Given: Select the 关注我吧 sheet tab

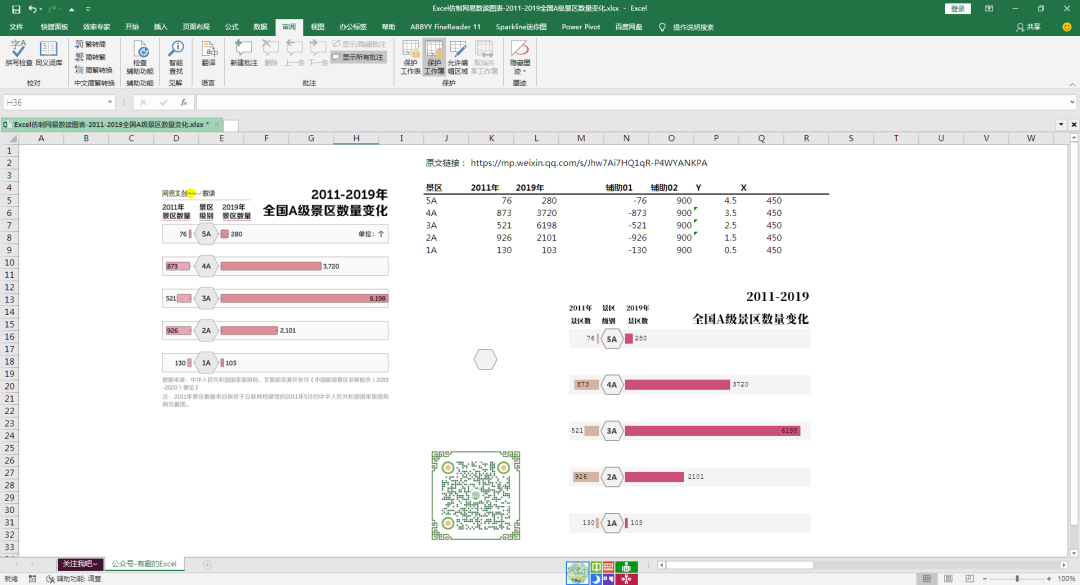Looking at the screenshot, I should (x=81, y=564).
